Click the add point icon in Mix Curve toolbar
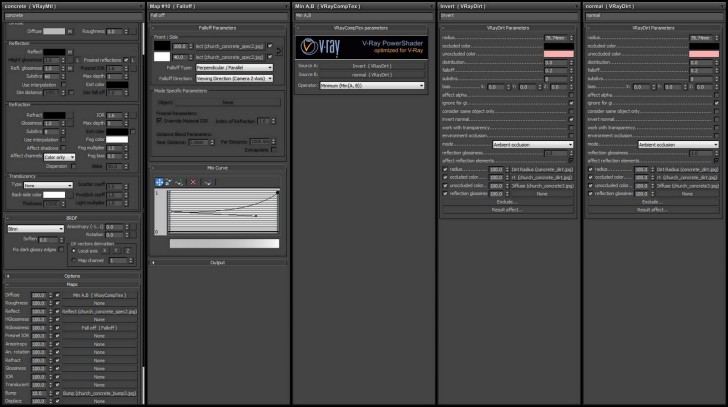 coord(179,182)
